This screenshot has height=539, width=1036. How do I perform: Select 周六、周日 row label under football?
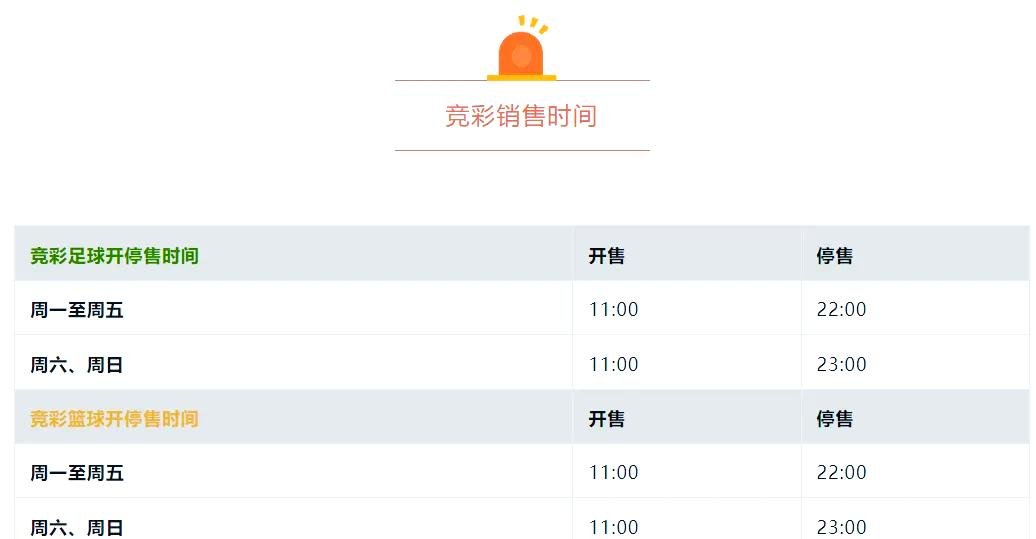[77, 365]
